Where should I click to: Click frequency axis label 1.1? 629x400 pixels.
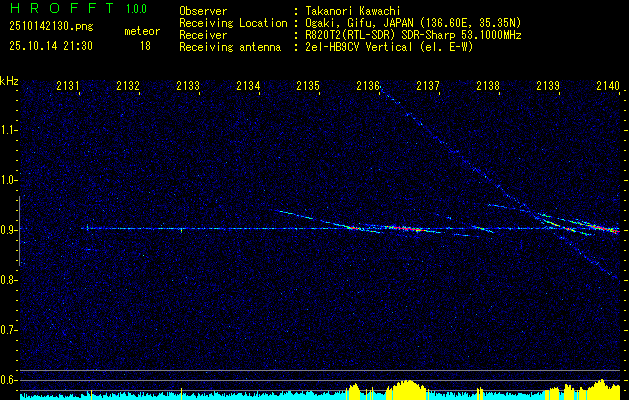pyautogui.click(x=8, y=130)
